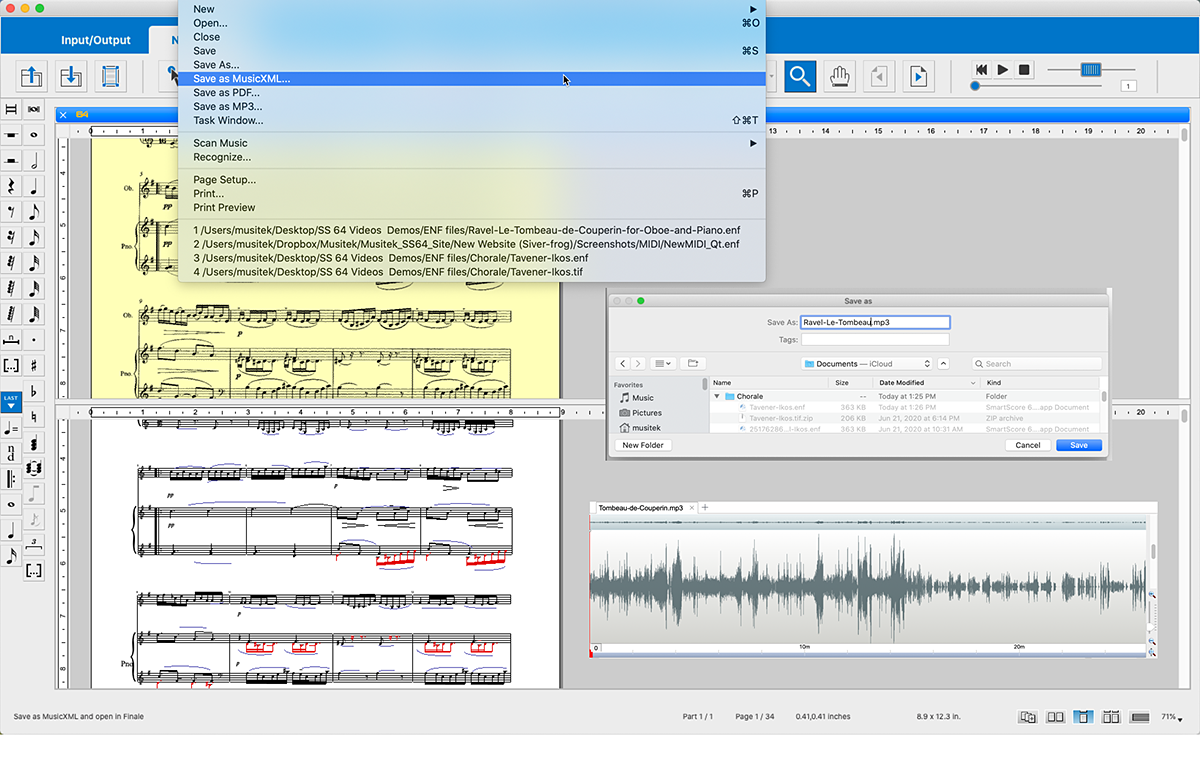Start playback with the Play button
1200x772 pixels.
click(x=1004, y=70)
